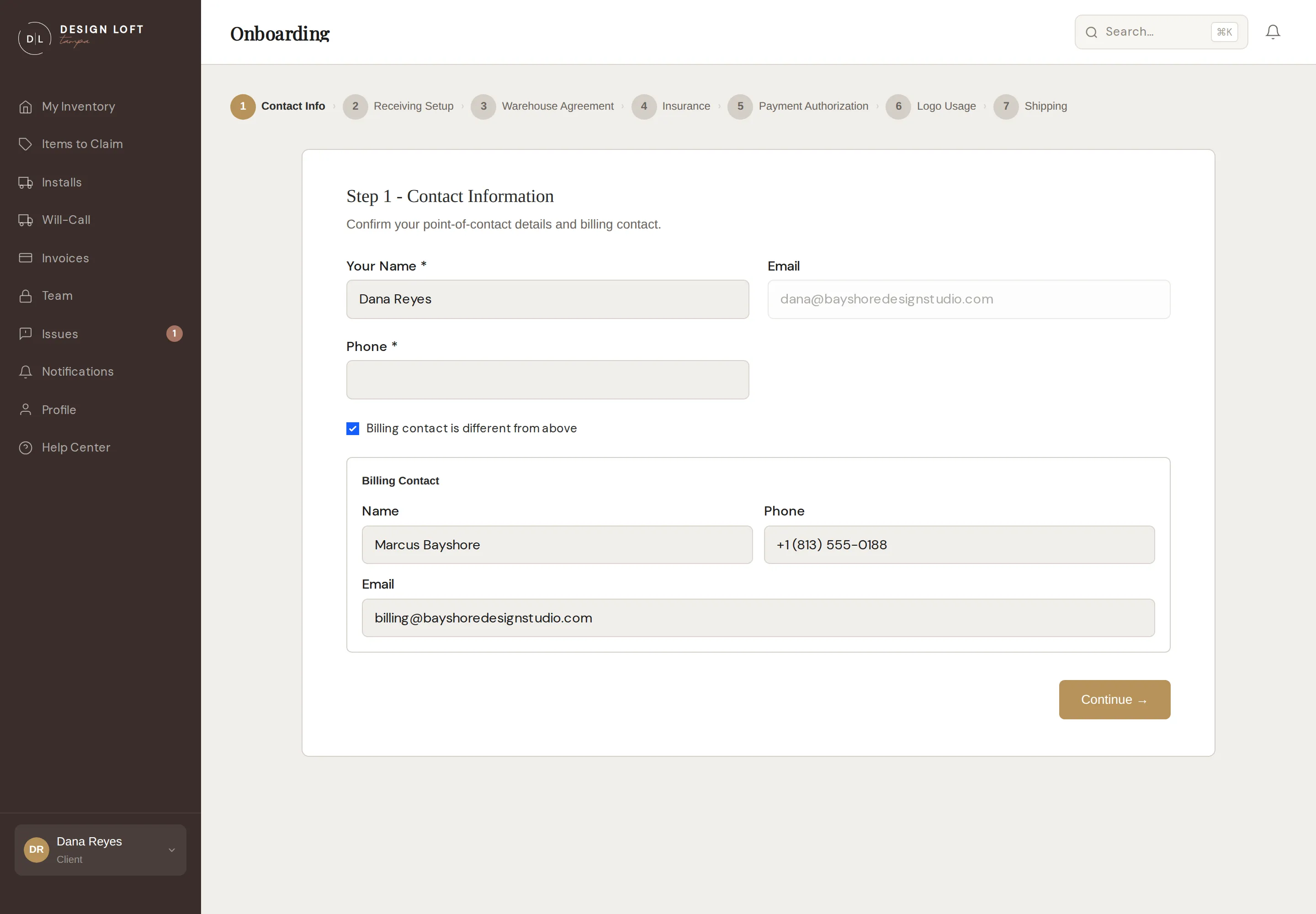Click the Billing Contact section title
The width and height of the screenshot is (1316, 914).
[x=400, y=481]
